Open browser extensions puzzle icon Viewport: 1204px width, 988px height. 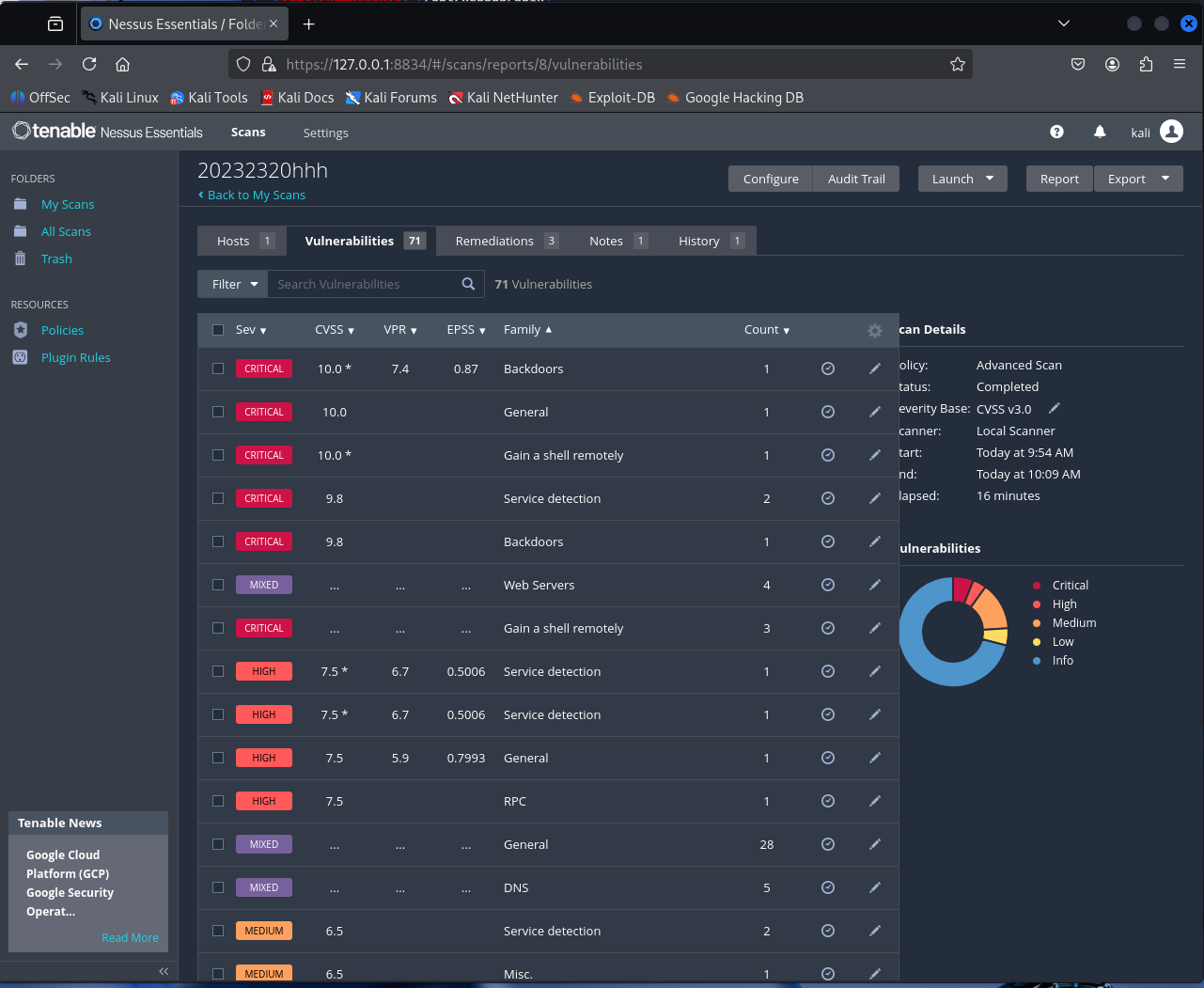(1146, 64)
